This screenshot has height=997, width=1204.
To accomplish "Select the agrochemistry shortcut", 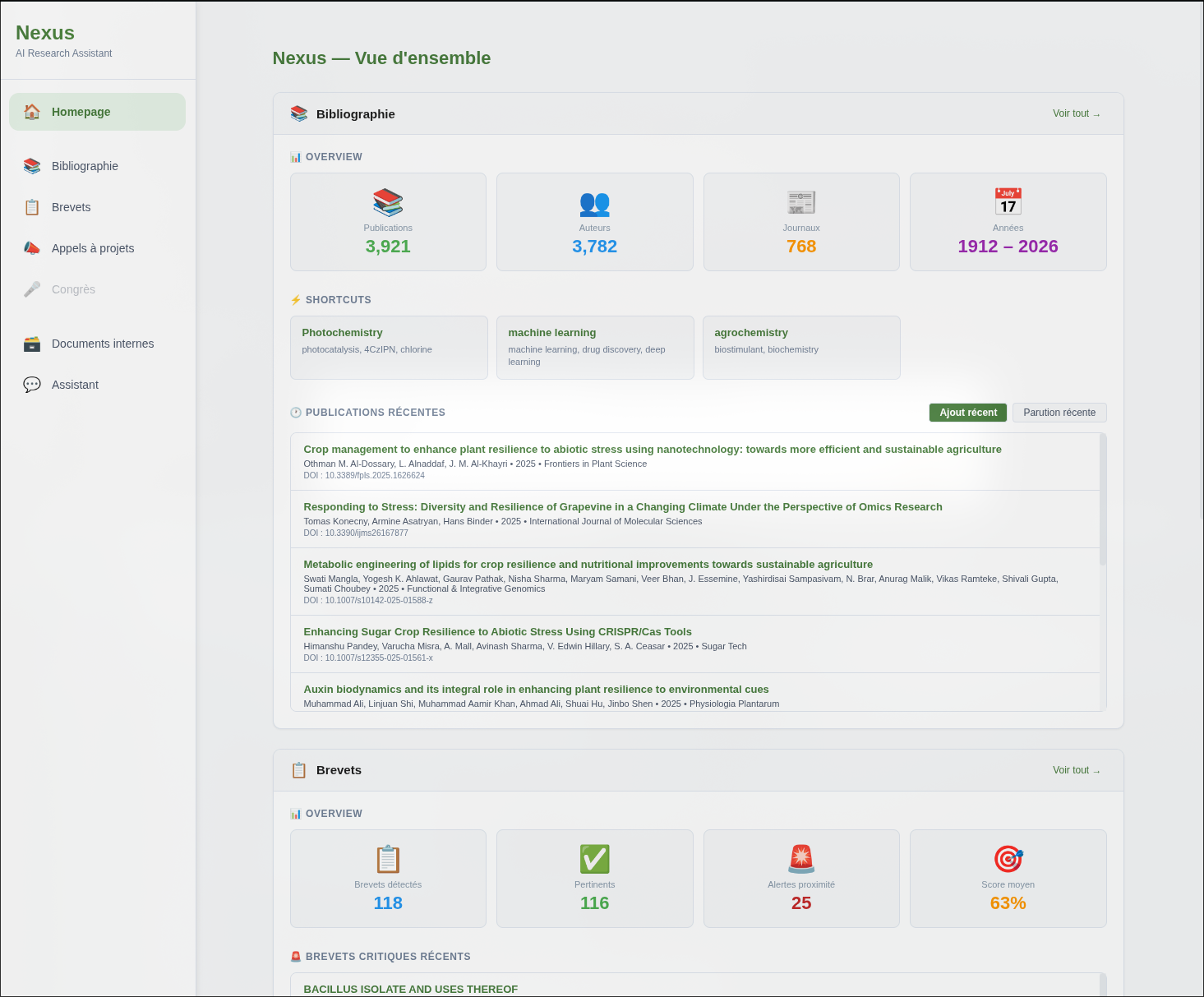I will [801, 347].
